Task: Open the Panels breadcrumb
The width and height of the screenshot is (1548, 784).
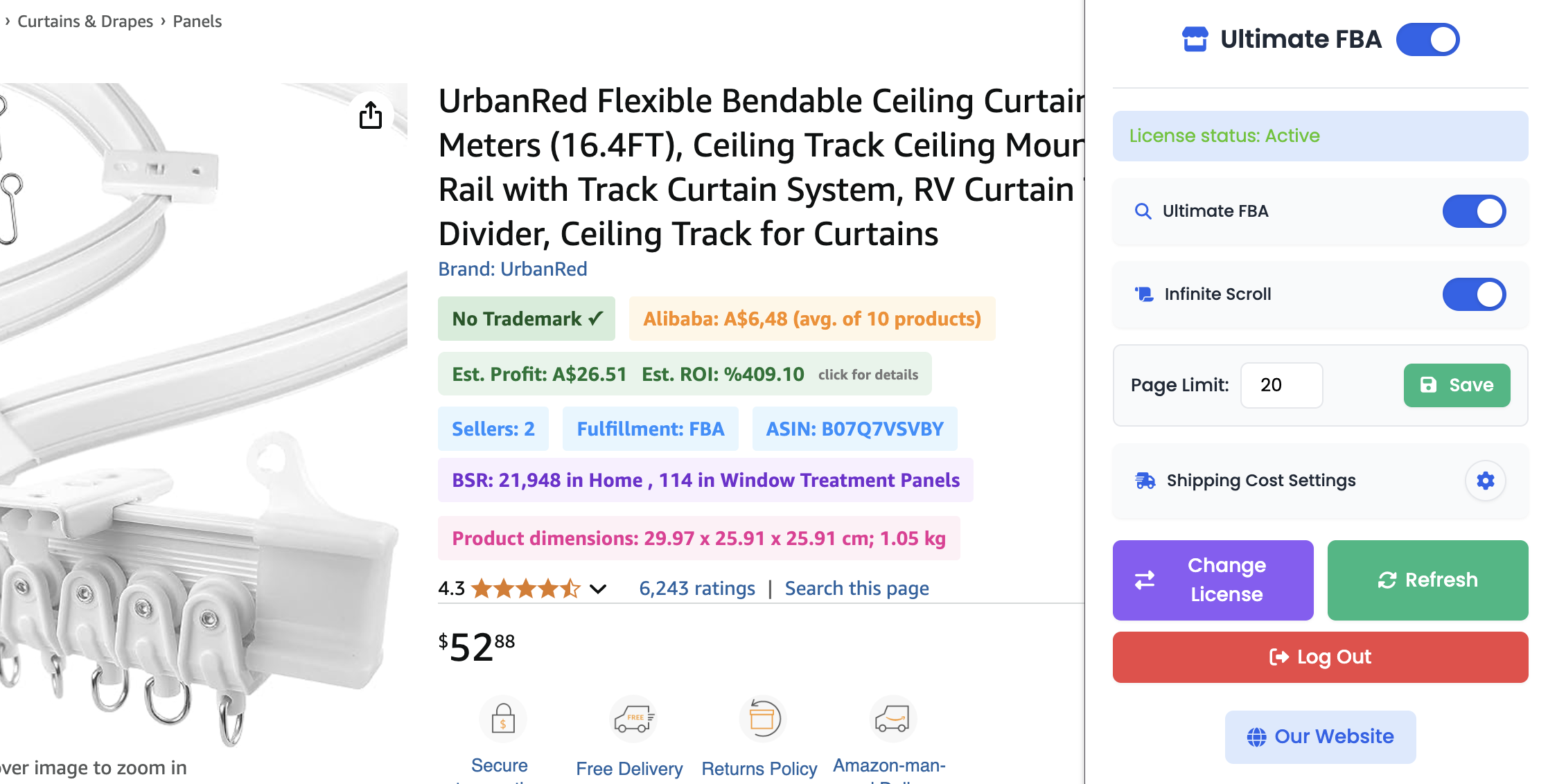Action: [197, 21]
